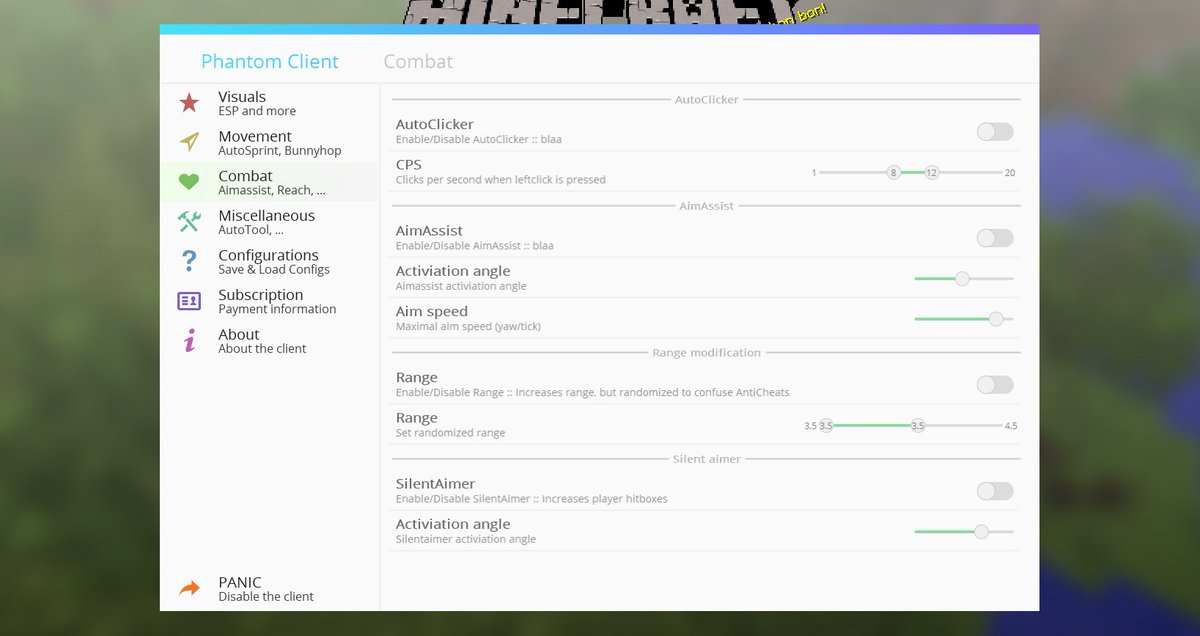
Task: Click the 'Silent aimer' section header
Action: click(707, 459)
